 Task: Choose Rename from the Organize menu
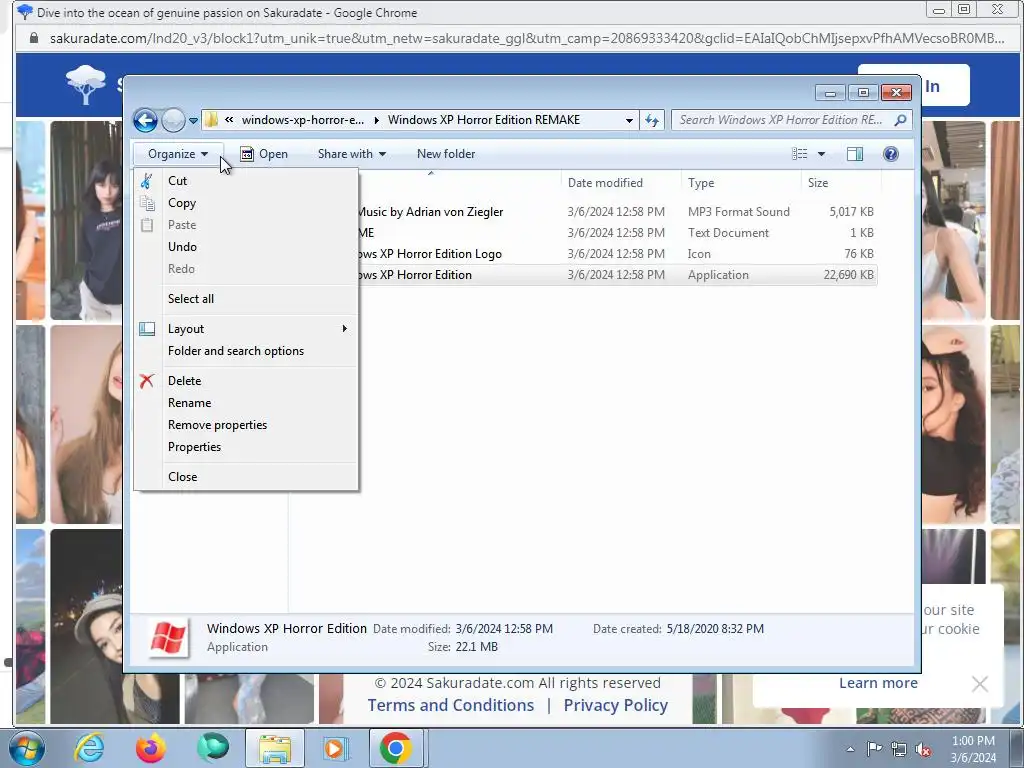(246, 403)
